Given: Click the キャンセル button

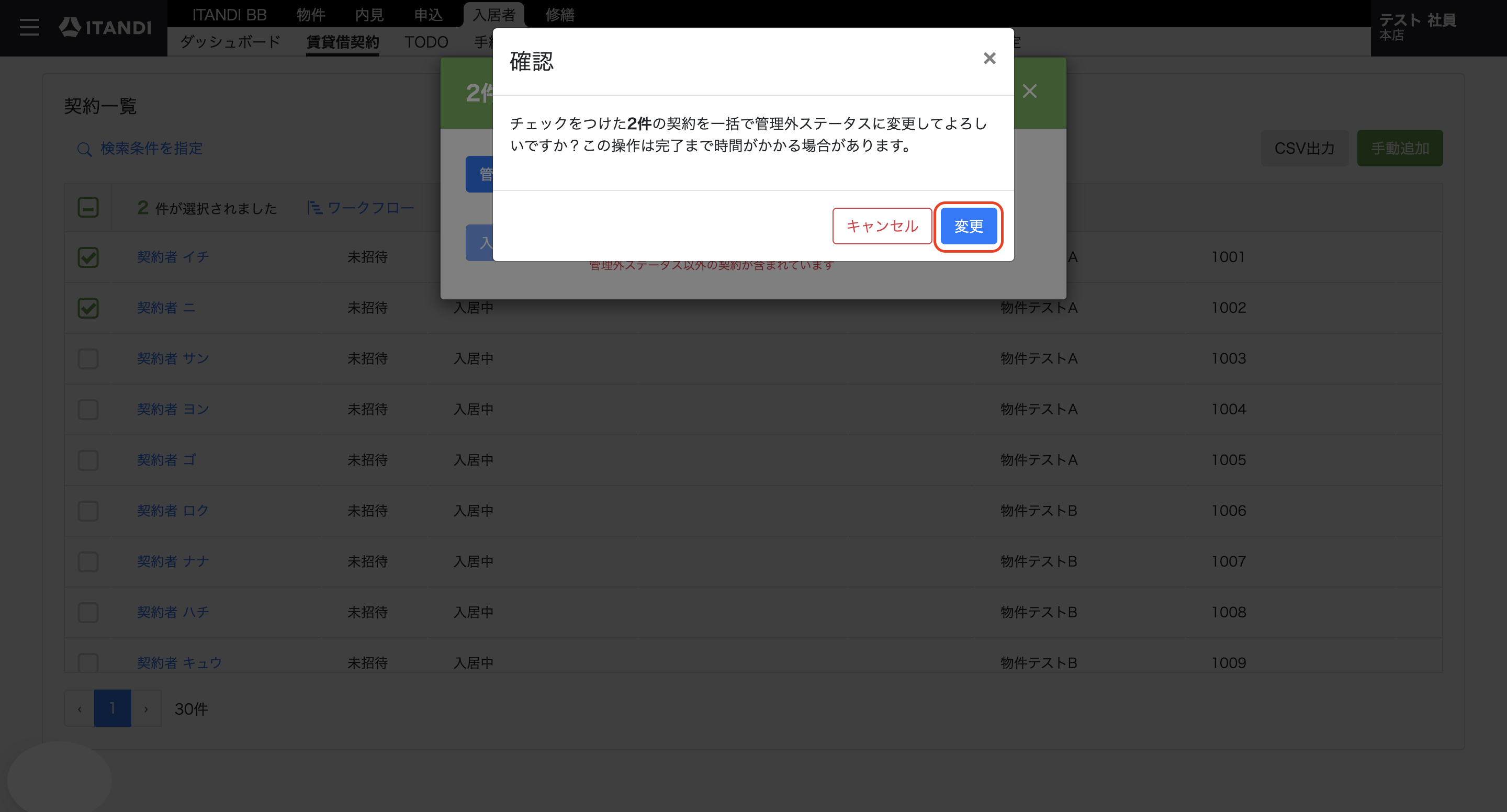Looking at the screenshot, I should (x=882, y=227).
